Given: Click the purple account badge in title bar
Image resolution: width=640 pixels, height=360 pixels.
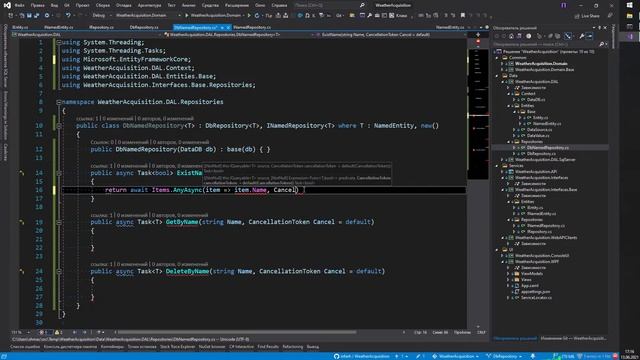Looking at the screenshot, I should [x=564, y=5].
